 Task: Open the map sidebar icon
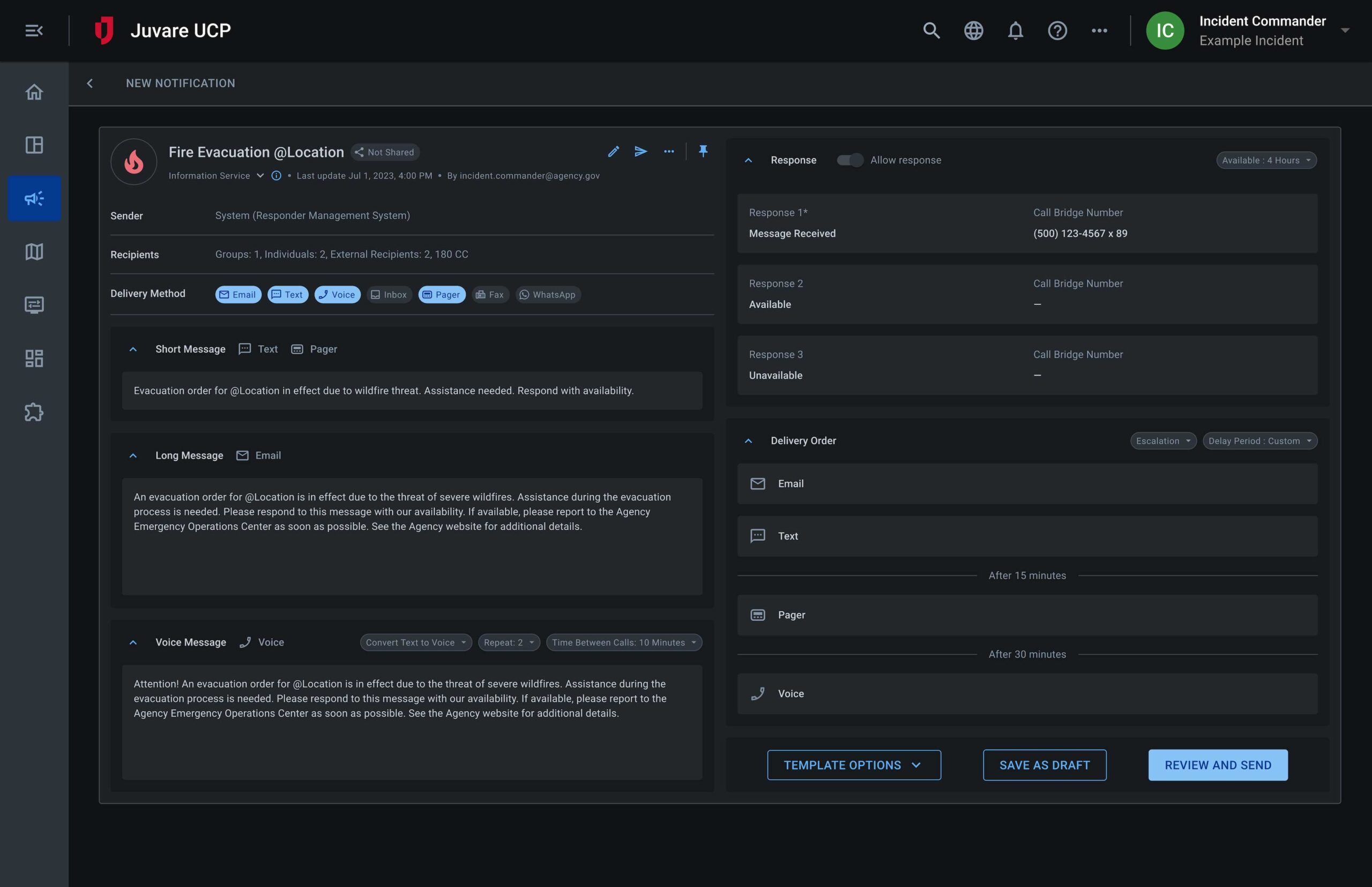click(34, 252)
